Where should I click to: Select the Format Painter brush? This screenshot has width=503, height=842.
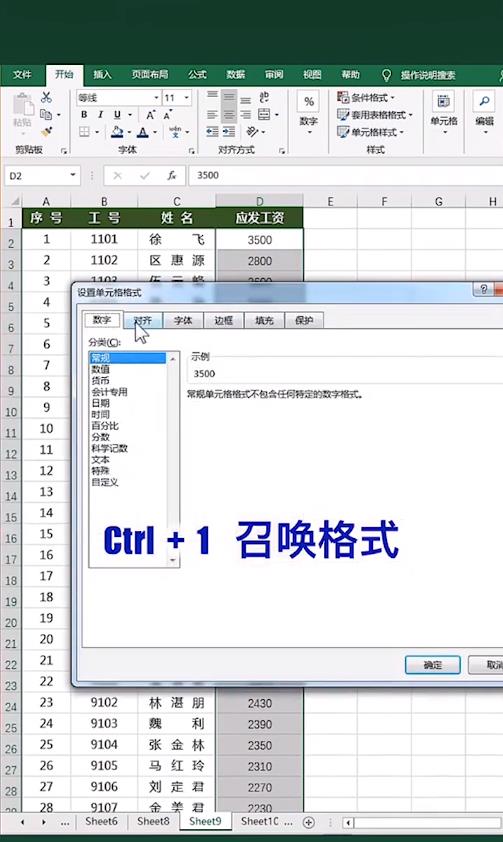pos(47,131)
